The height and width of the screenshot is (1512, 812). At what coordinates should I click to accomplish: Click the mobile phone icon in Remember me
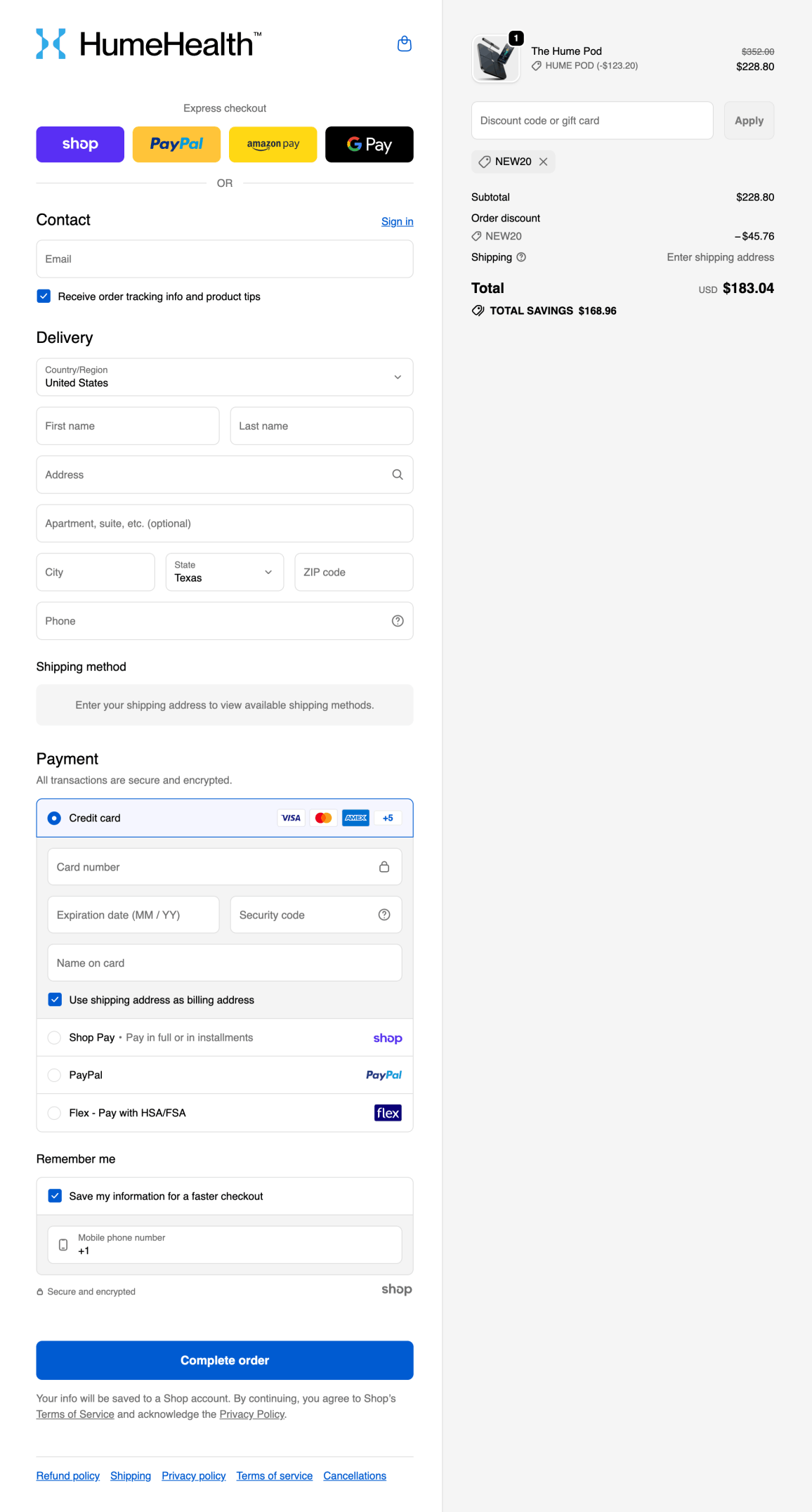(x=63, y=1245)
